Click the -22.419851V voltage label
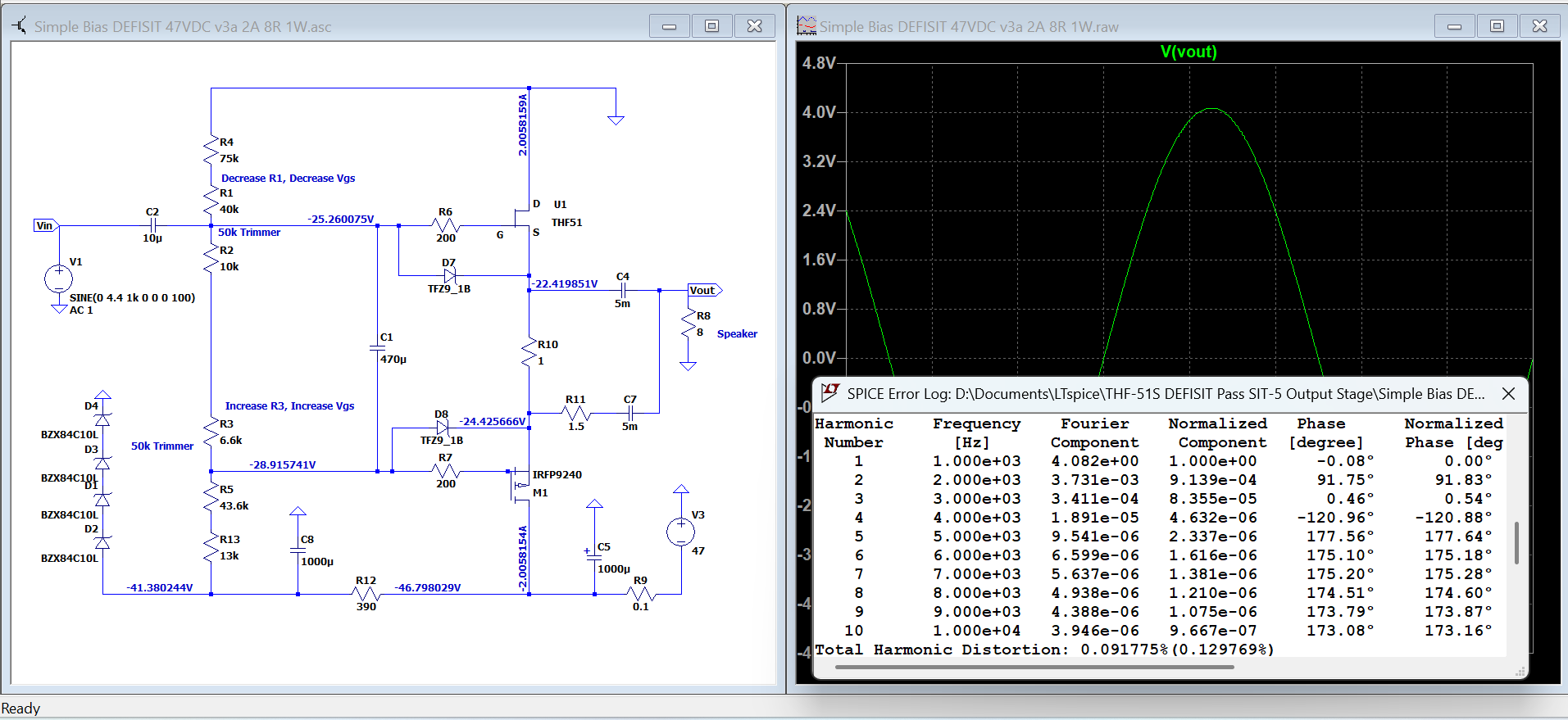The image size is (1568, 720). [565, 283]
